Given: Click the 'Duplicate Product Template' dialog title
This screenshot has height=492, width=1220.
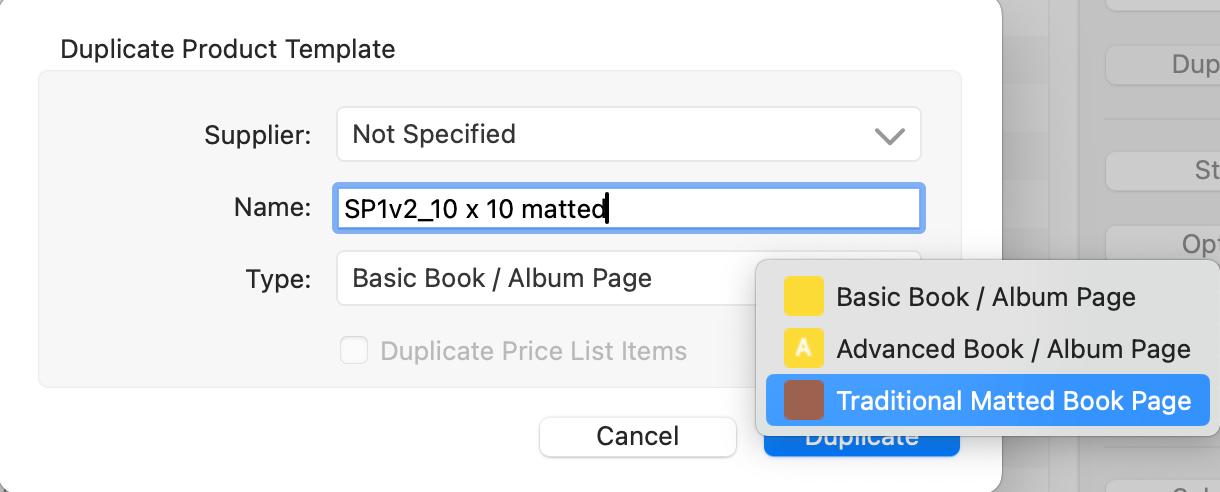Looking at the screenshot, I should (x=228, y=48).
